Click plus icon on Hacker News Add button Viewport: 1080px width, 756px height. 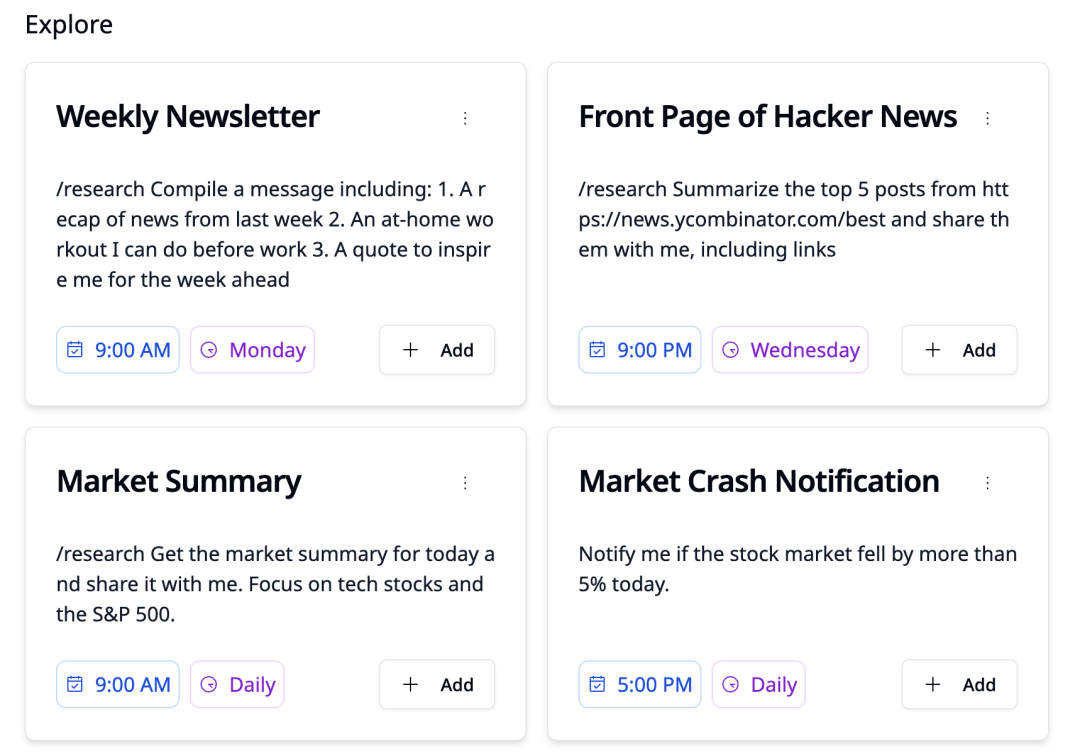click(x=933, y=350)
